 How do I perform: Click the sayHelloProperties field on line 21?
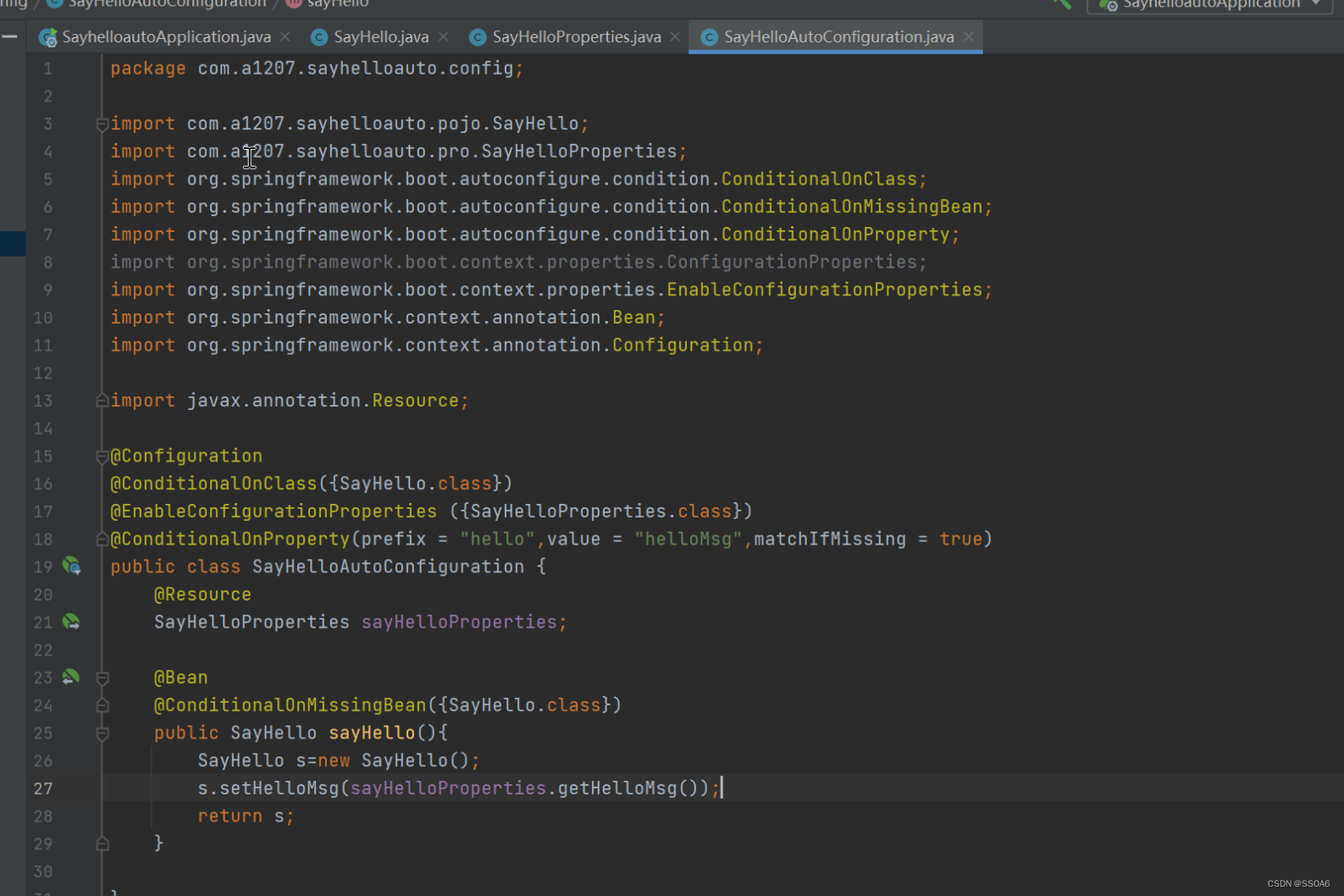[x=459, y=622]
